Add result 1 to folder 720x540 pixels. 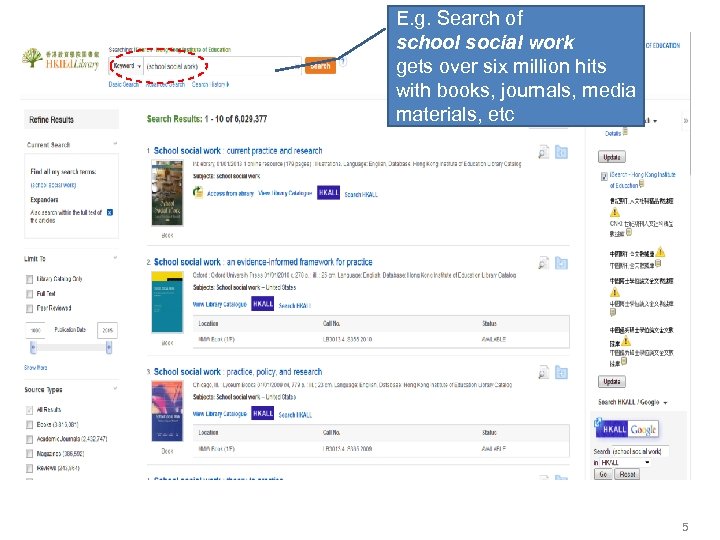561,152
